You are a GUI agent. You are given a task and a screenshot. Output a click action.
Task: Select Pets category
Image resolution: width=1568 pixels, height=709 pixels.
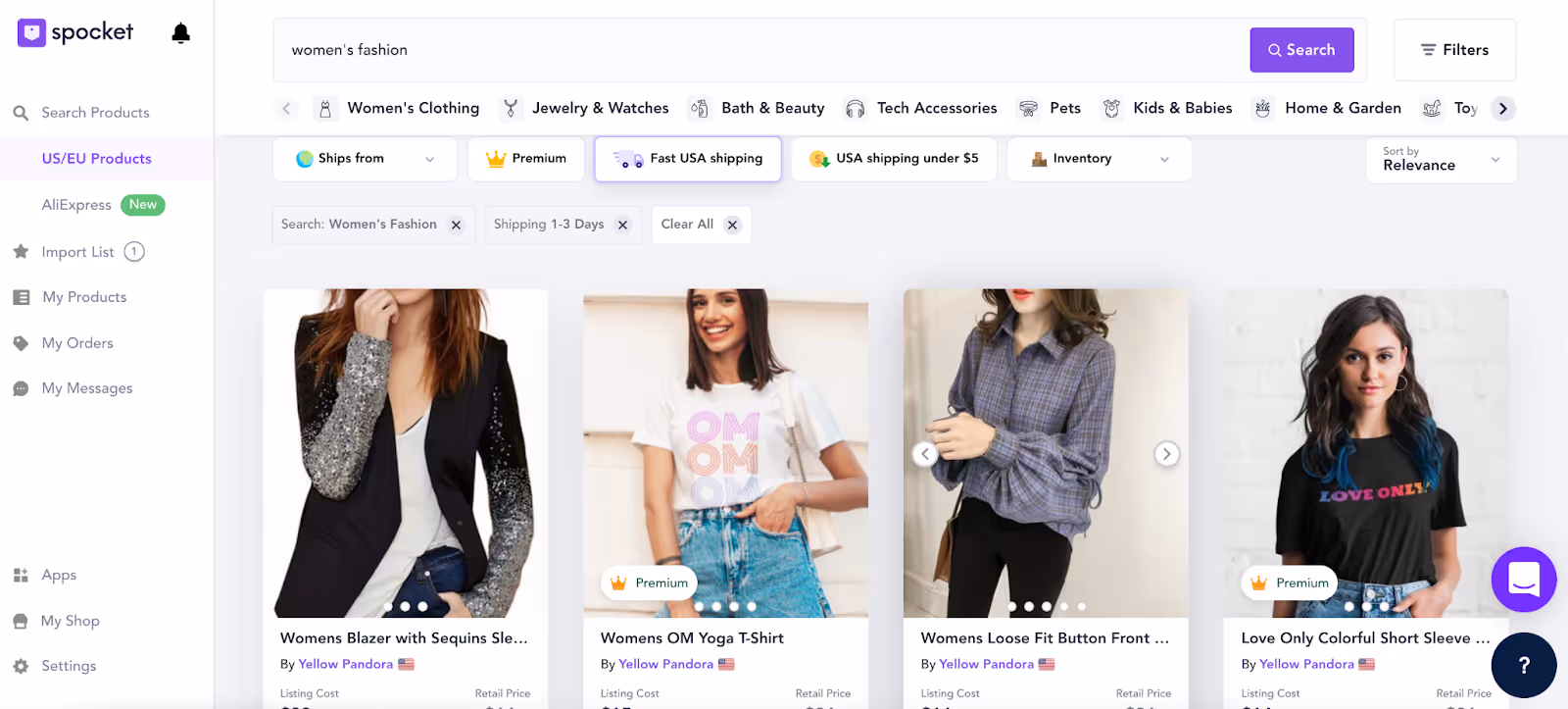1050,108
